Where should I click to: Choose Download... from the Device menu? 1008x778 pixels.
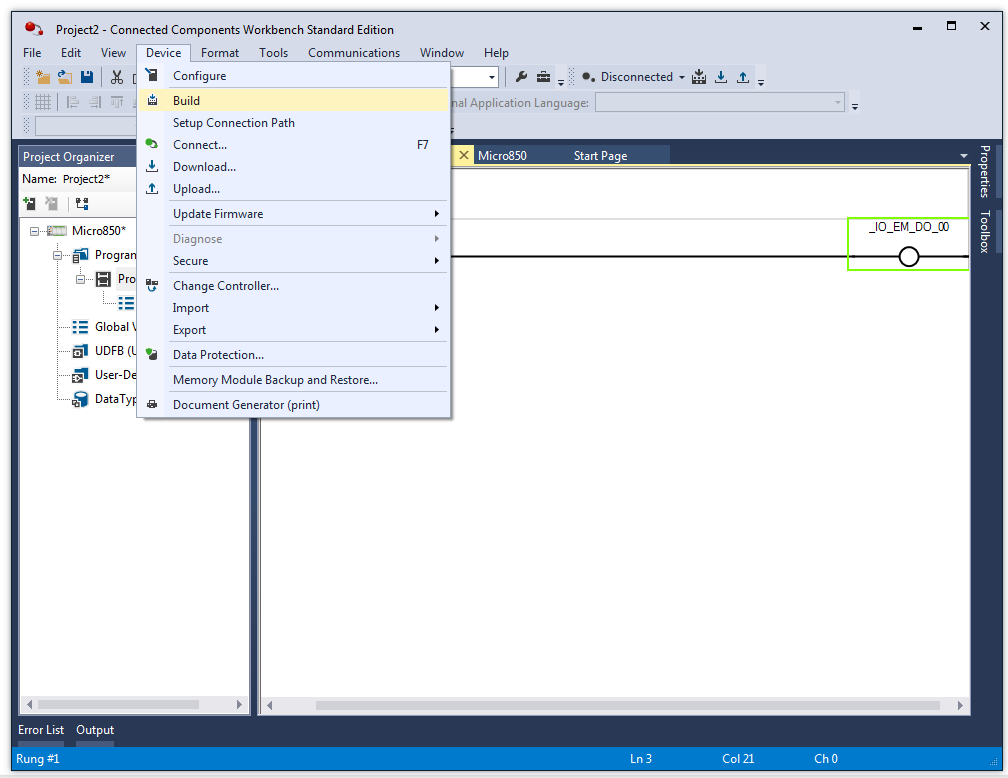[x=294, y=167]
